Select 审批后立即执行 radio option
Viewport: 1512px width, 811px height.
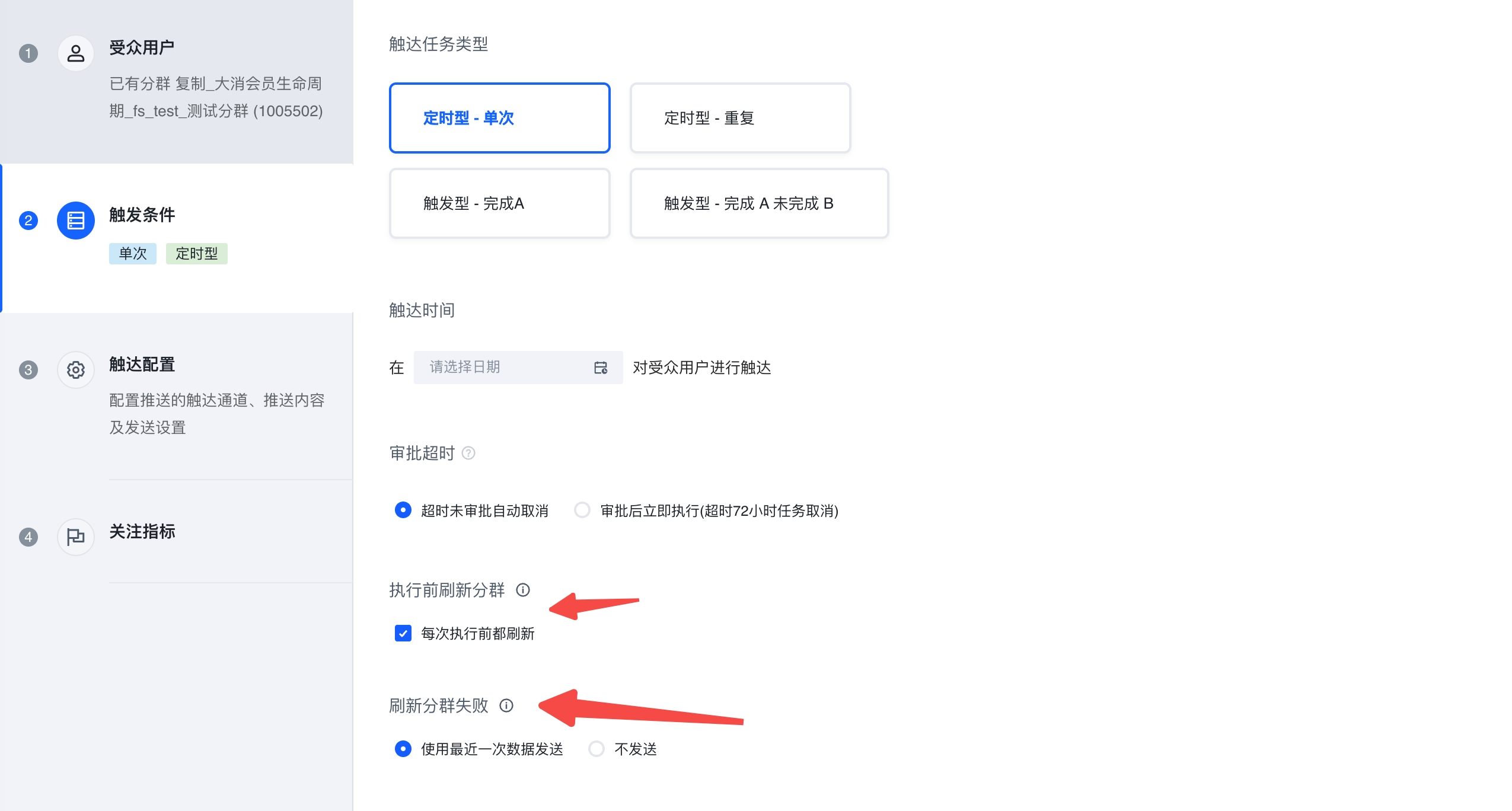point(582,510)
